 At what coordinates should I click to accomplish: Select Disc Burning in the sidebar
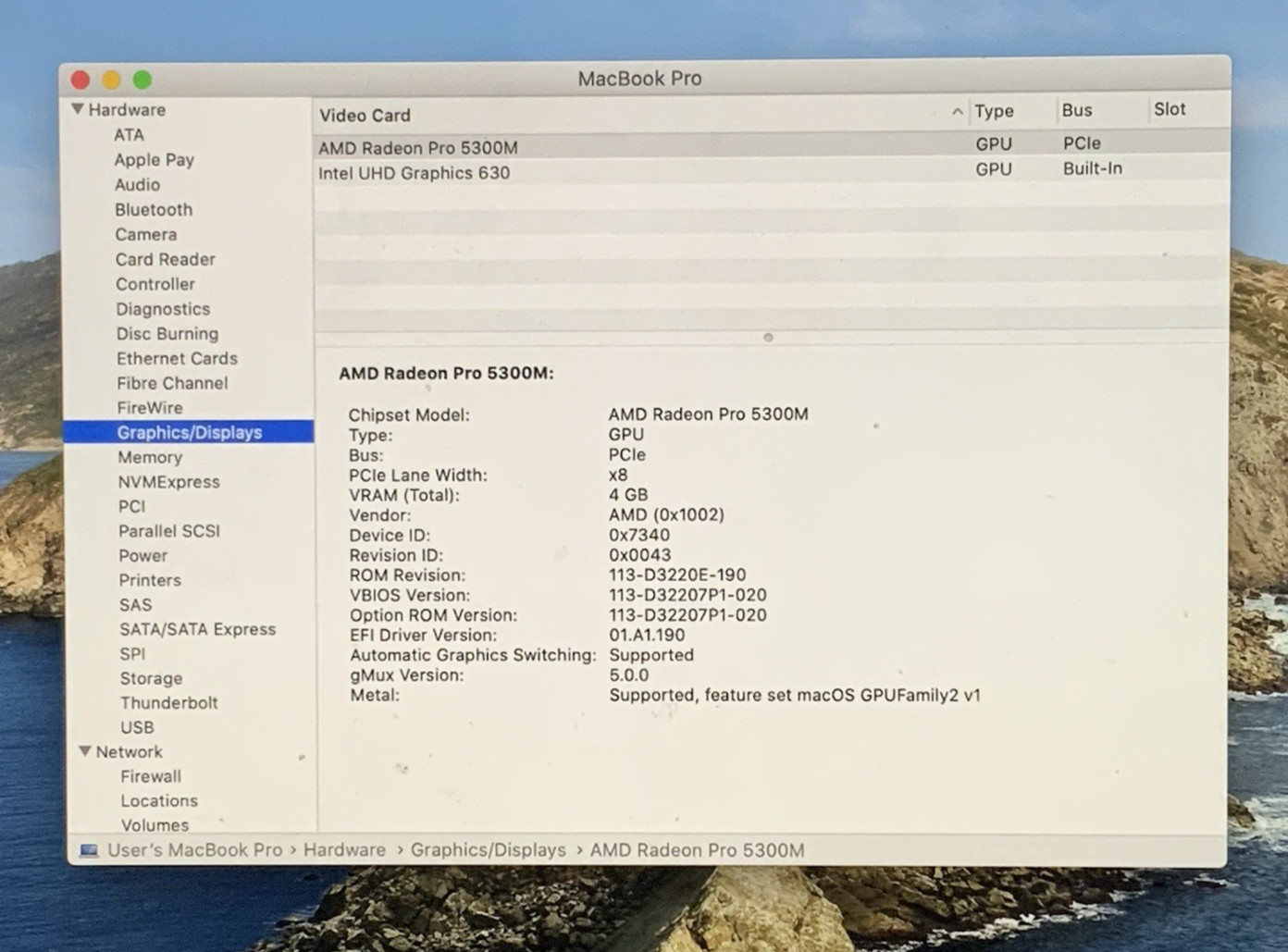[167, 334]
